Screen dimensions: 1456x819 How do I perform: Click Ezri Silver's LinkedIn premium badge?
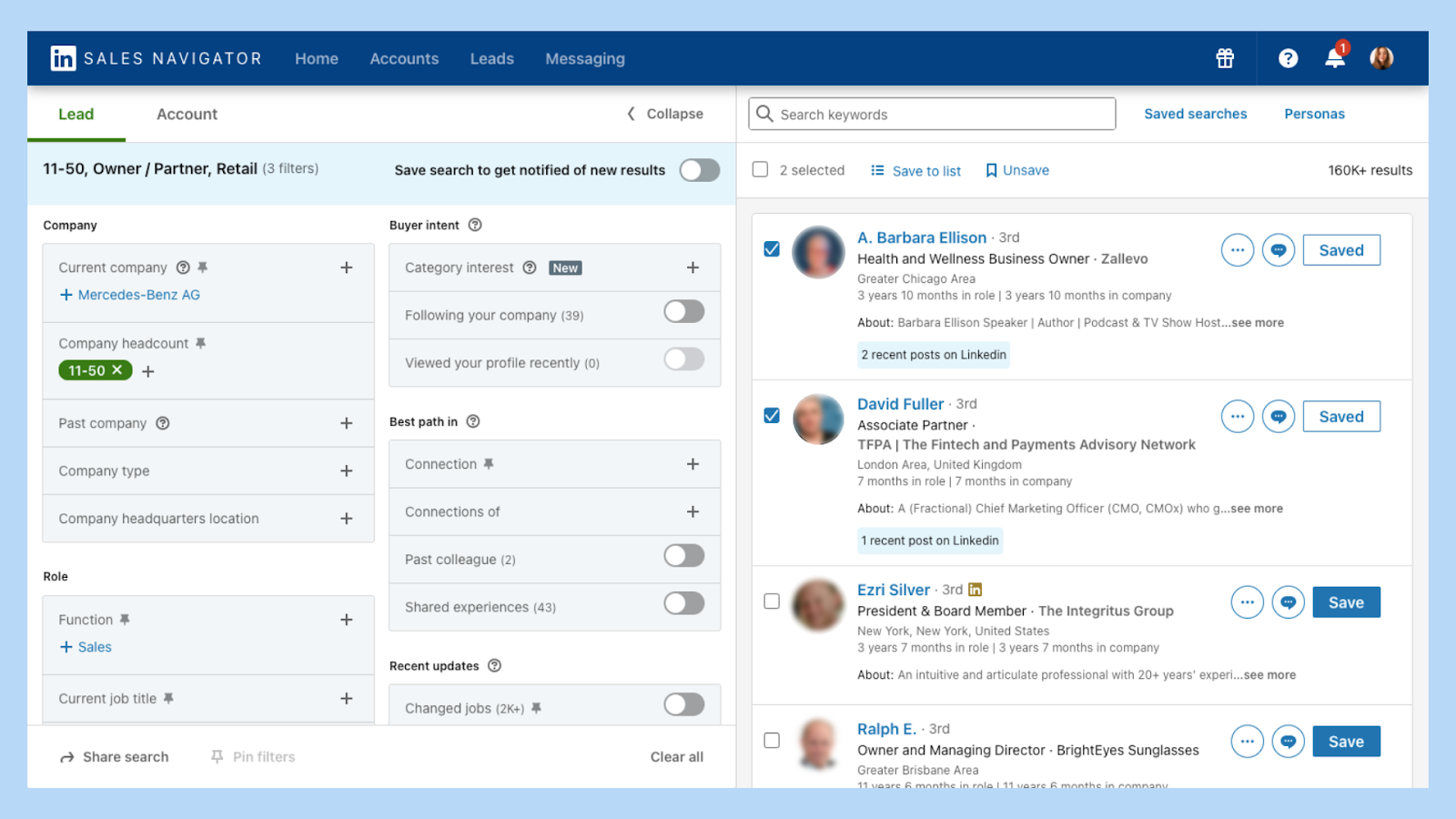tap(976, 590)
